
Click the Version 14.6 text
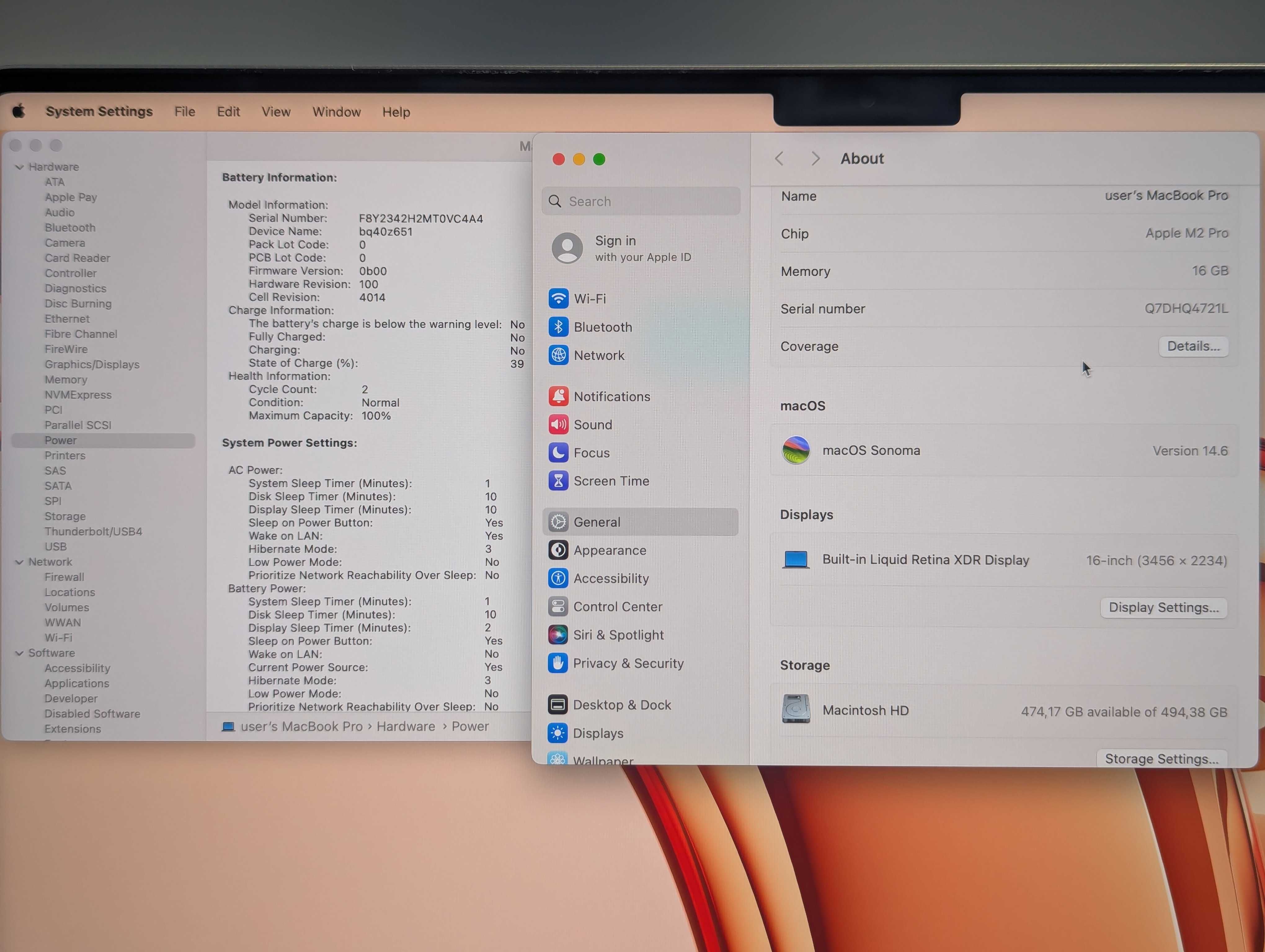coord(1190,451)
